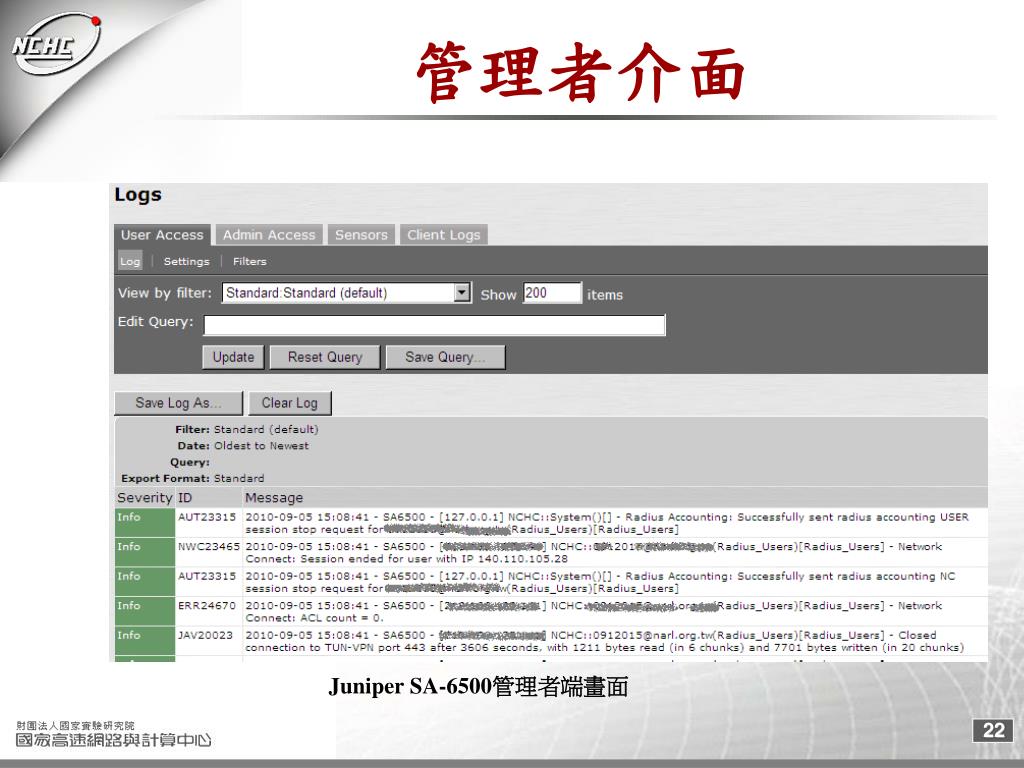The width and height of the screenshot is (1024, 768).
Task: Click the Save Log As button
Action: pos(178,403)
